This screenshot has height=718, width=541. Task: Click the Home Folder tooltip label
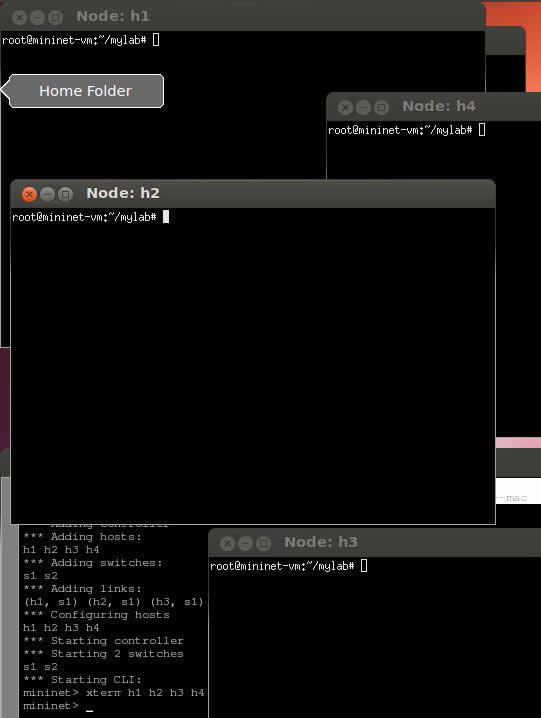pyautogui.click(x=85, y=91)
